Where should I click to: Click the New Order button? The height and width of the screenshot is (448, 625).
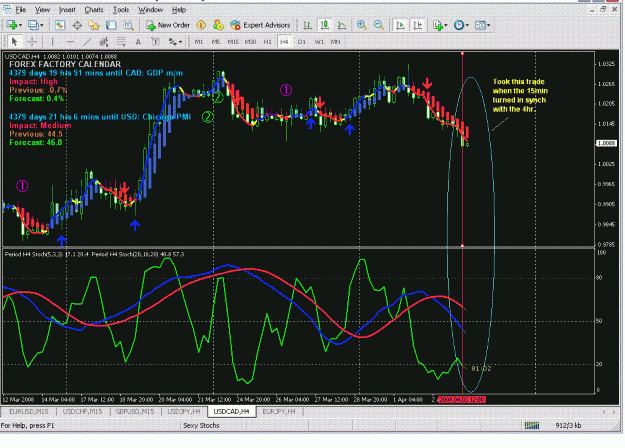pos(168,26)
